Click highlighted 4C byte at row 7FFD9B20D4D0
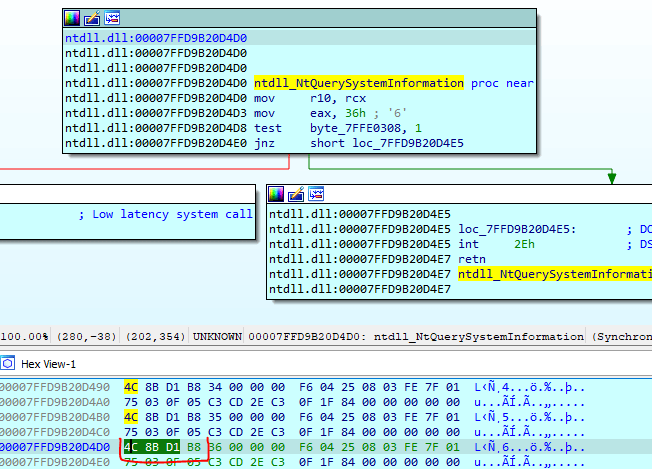Viewport: 652px width, 469px height. [x=131, y=447]
